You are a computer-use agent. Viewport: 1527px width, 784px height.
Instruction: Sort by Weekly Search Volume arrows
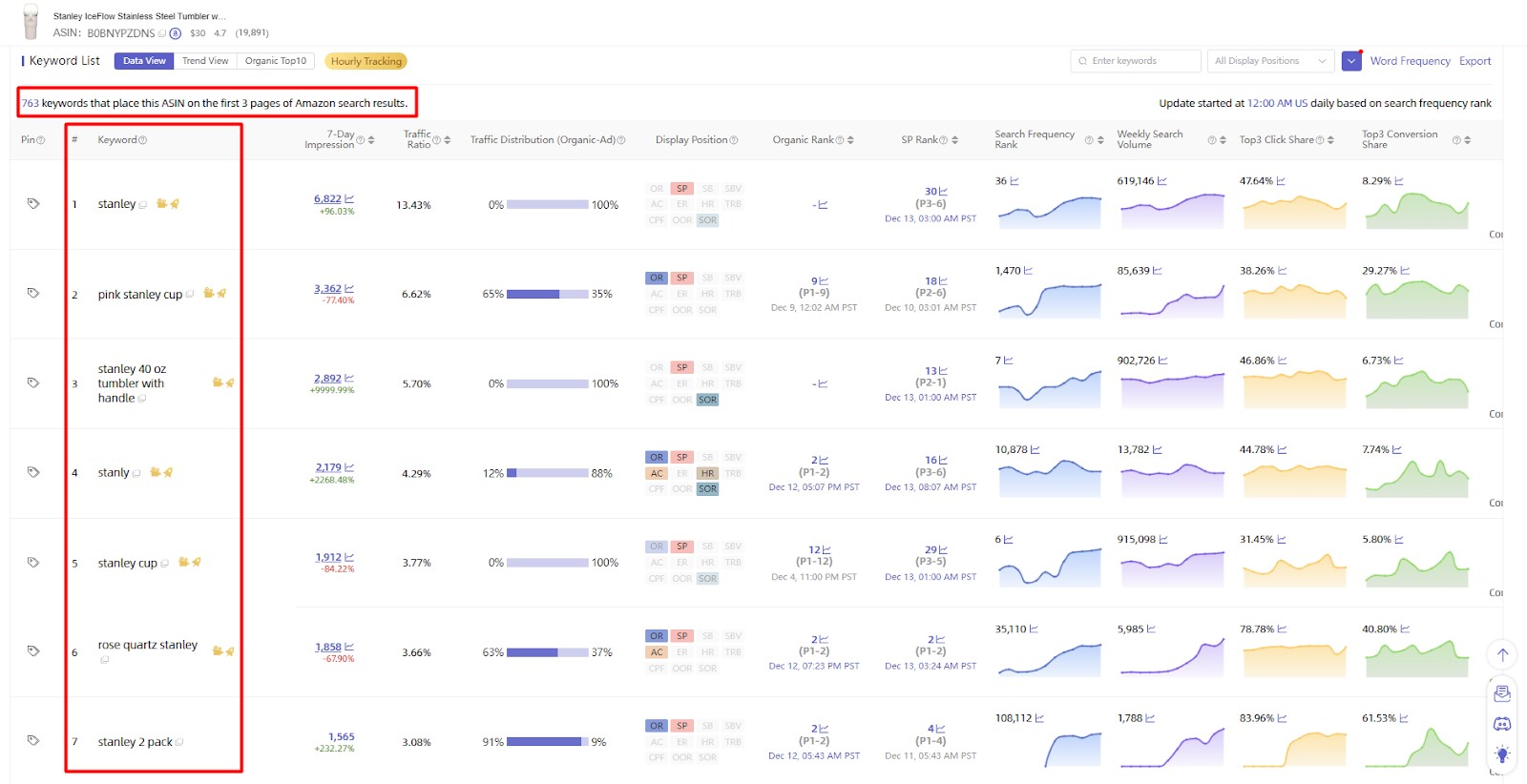coord(1223,140)
